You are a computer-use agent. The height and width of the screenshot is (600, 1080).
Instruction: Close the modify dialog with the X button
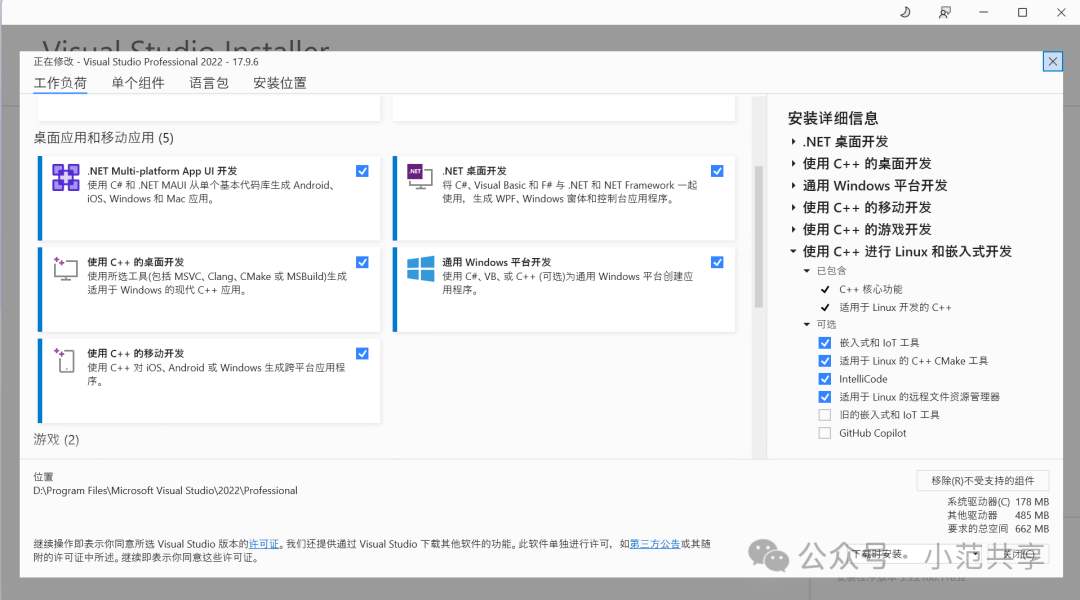pos(1052,61)
